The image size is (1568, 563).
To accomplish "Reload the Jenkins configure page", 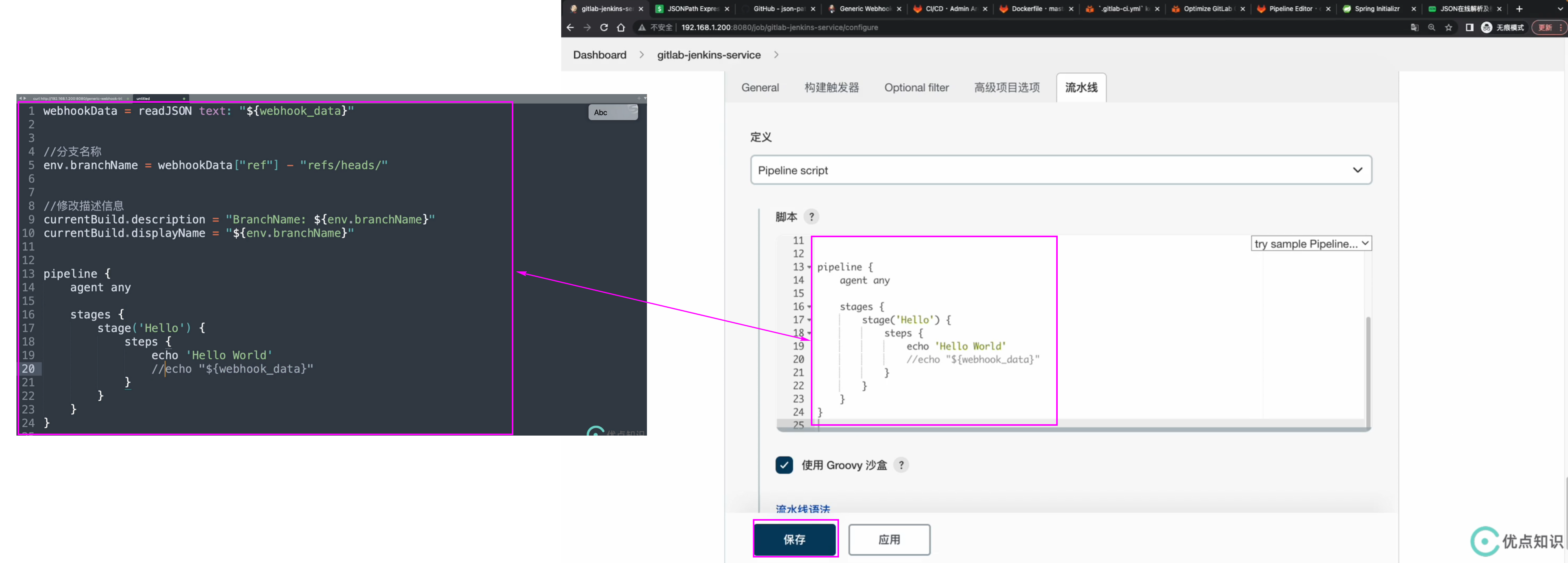I will click(604, 27).
